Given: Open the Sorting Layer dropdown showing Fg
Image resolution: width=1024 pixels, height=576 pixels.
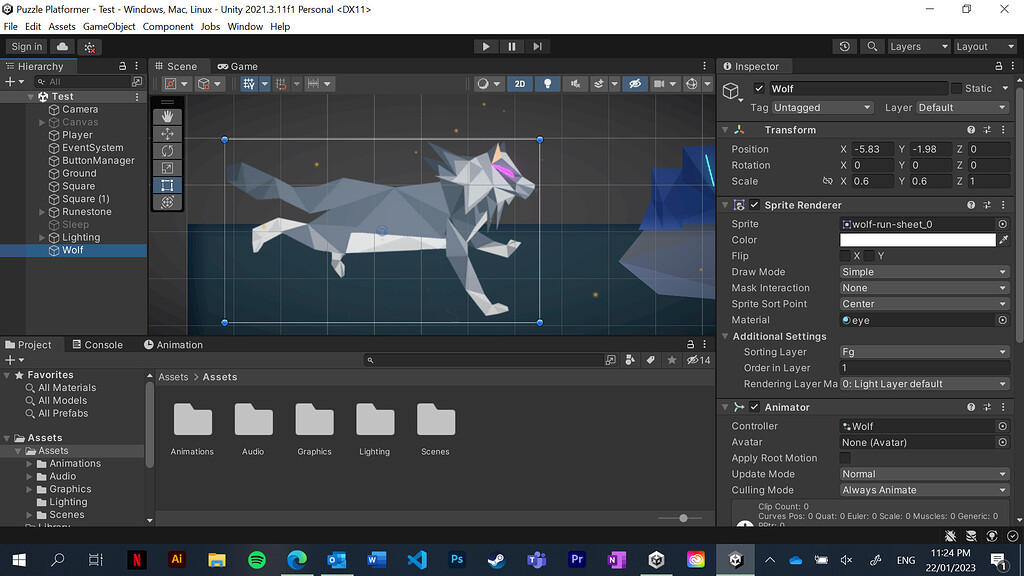Looking at the screenshot, I should pos(922,351).
